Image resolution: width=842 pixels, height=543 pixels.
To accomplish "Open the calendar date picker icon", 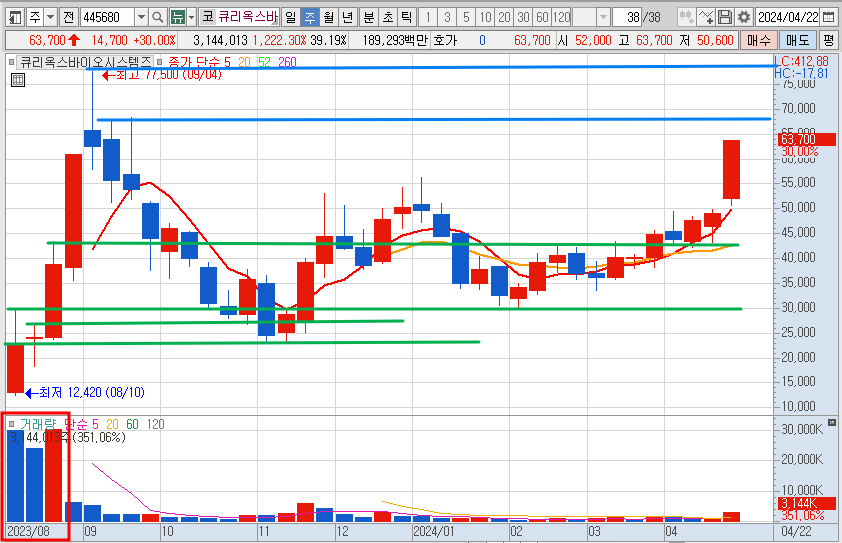I will click(x=829, y=18).
